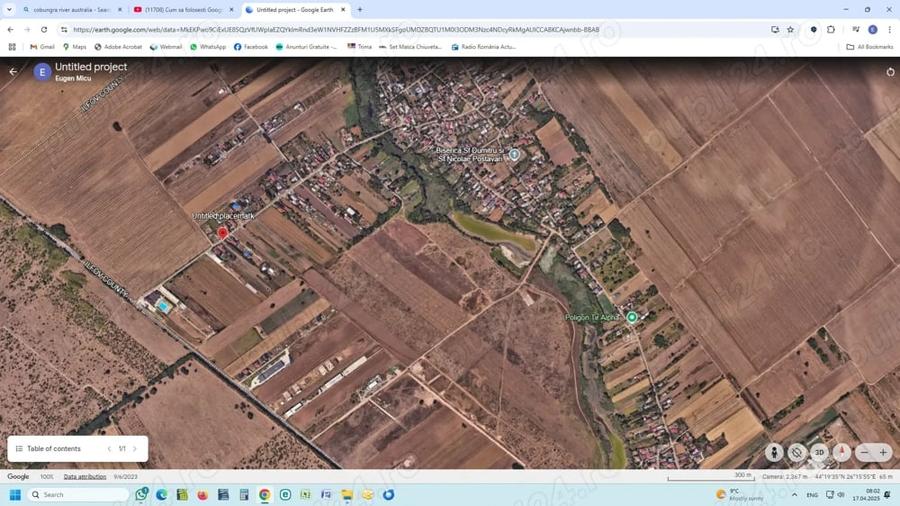Open the Biserica Sf Dumitru place marker

click(514, 154)
